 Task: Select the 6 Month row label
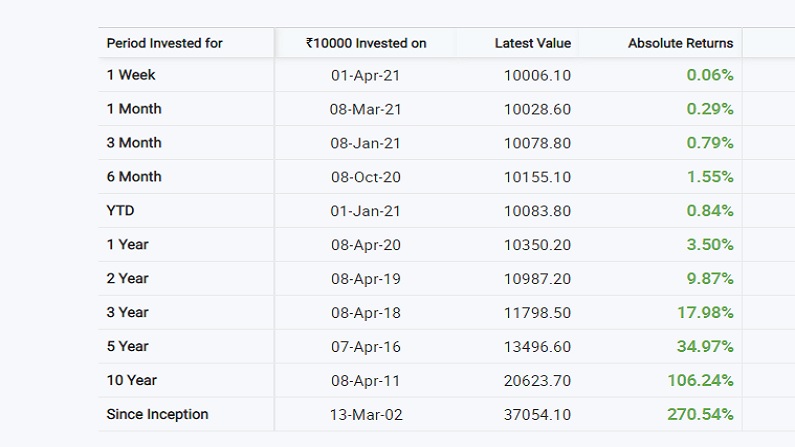134,177
